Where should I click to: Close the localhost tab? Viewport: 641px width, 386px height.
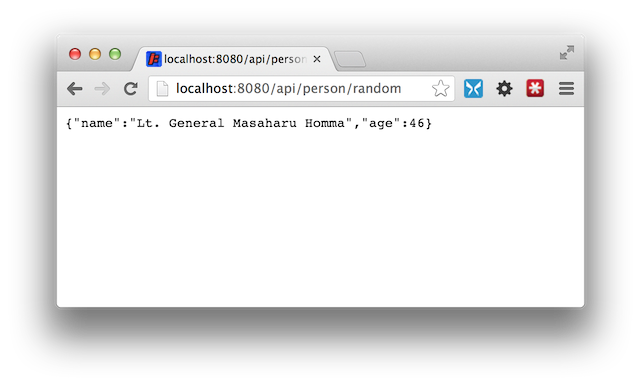pyautogui.click(x=317, y=59)
